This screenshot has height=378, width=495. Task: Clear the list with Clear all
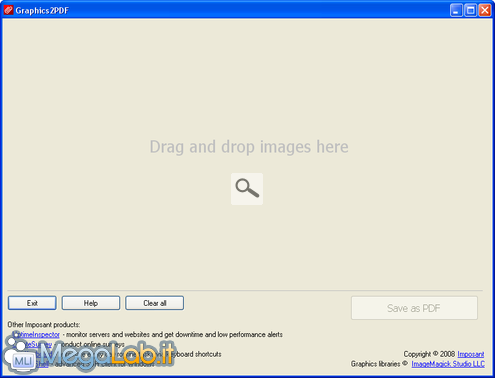(155, 303)
